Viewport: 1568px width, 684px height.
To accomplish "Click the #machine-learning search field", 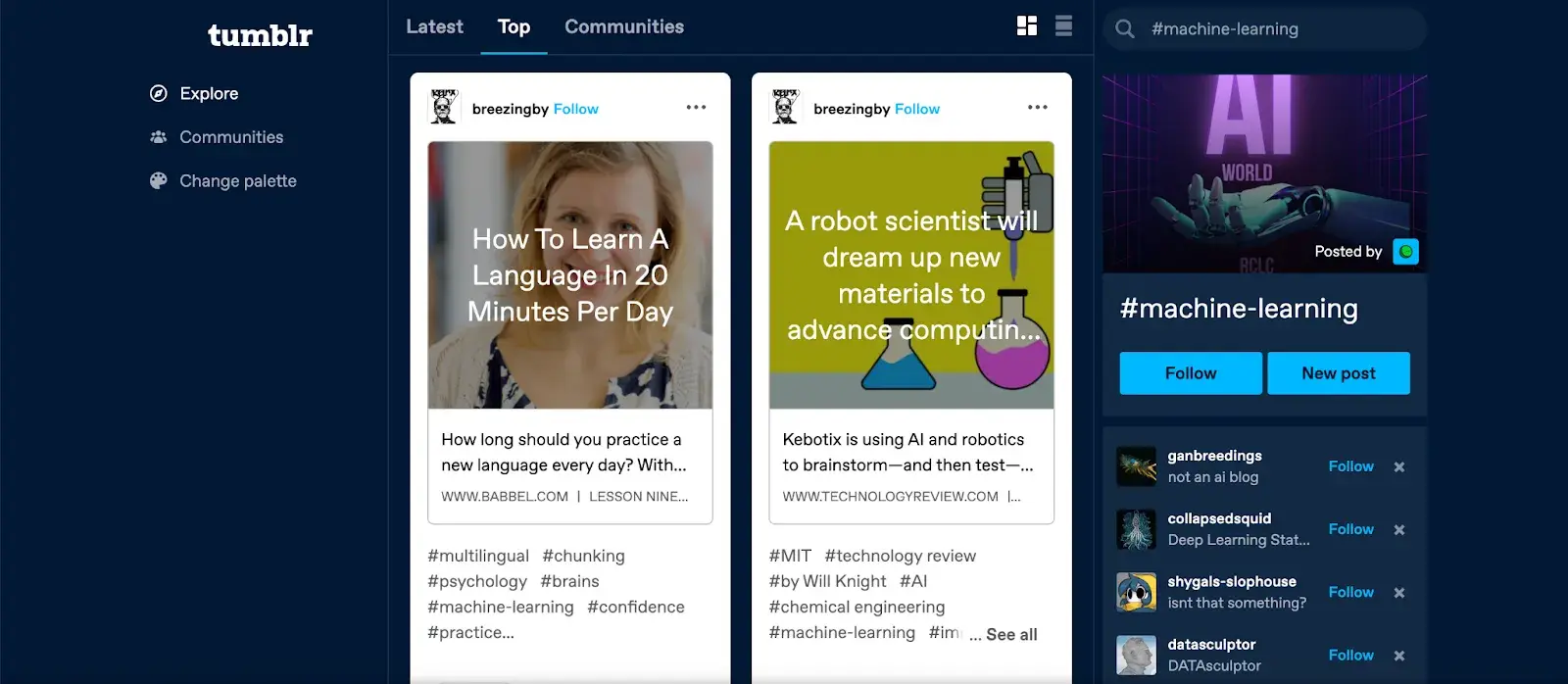I will 1264,29.
